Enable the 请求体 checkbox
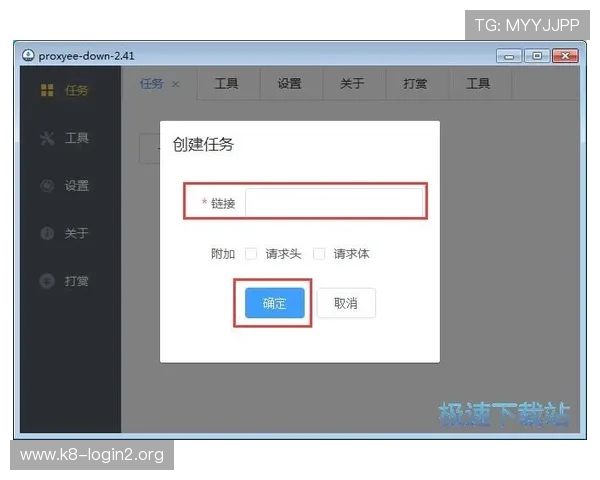Screen dimensions: 600x480 click(x=319, y=253)
